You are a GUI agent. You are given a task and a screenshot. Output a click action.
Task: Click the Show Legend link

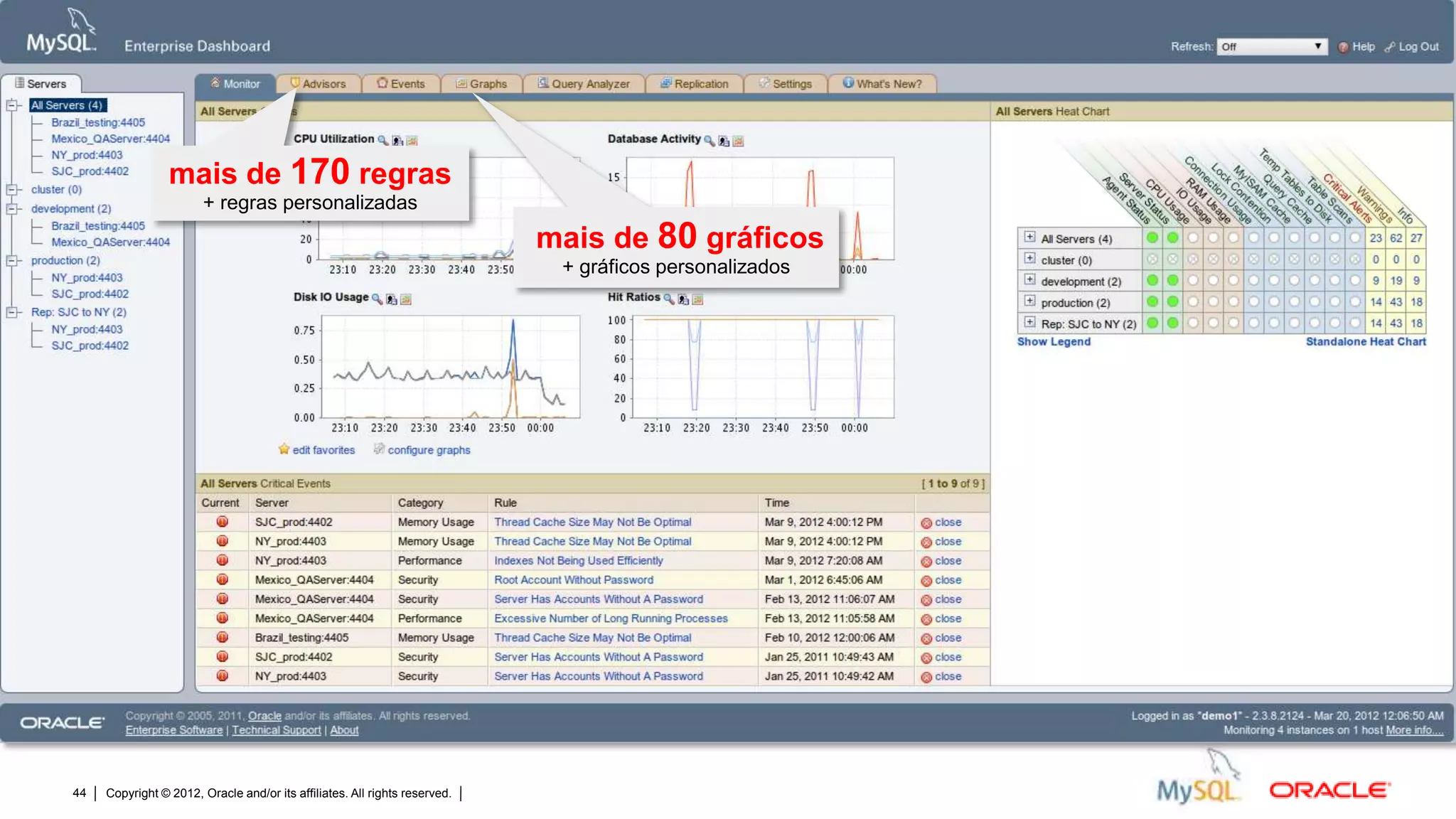click(1054, 341)
